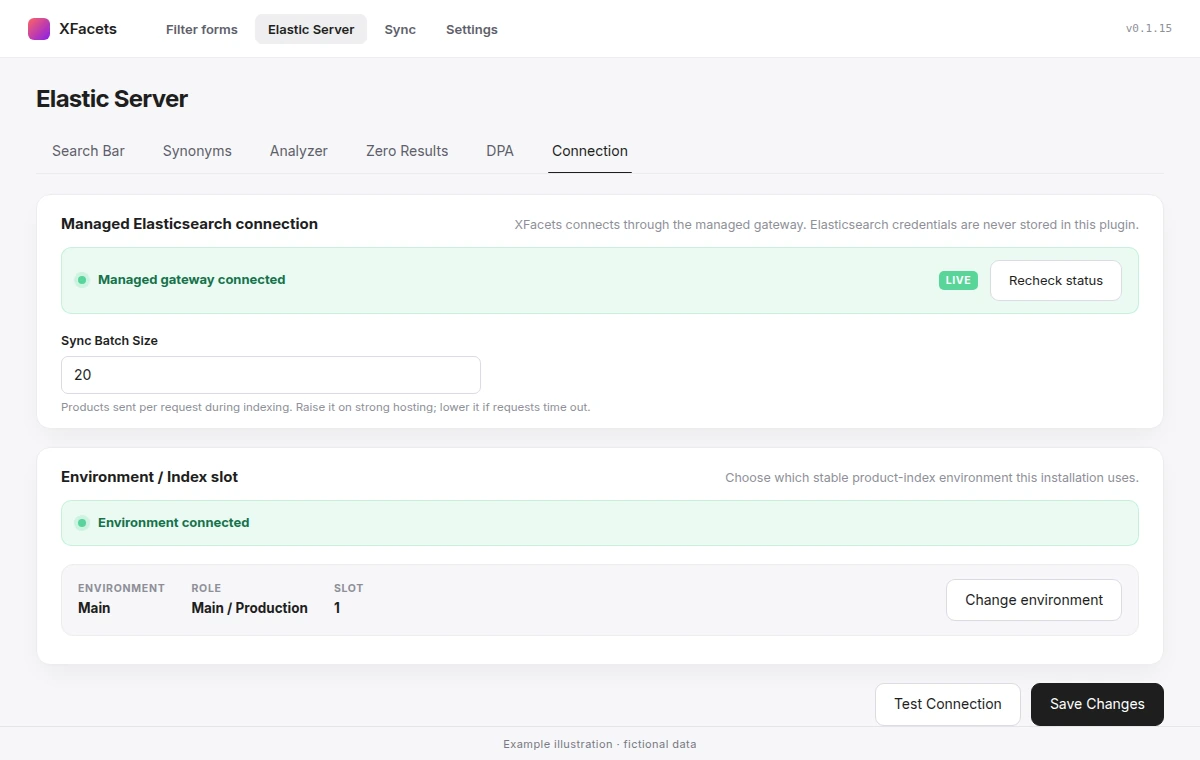The image size is (1200, 760).
Task: Open the DPA tab
Action: pyautogui.click(x=500, y=151)
